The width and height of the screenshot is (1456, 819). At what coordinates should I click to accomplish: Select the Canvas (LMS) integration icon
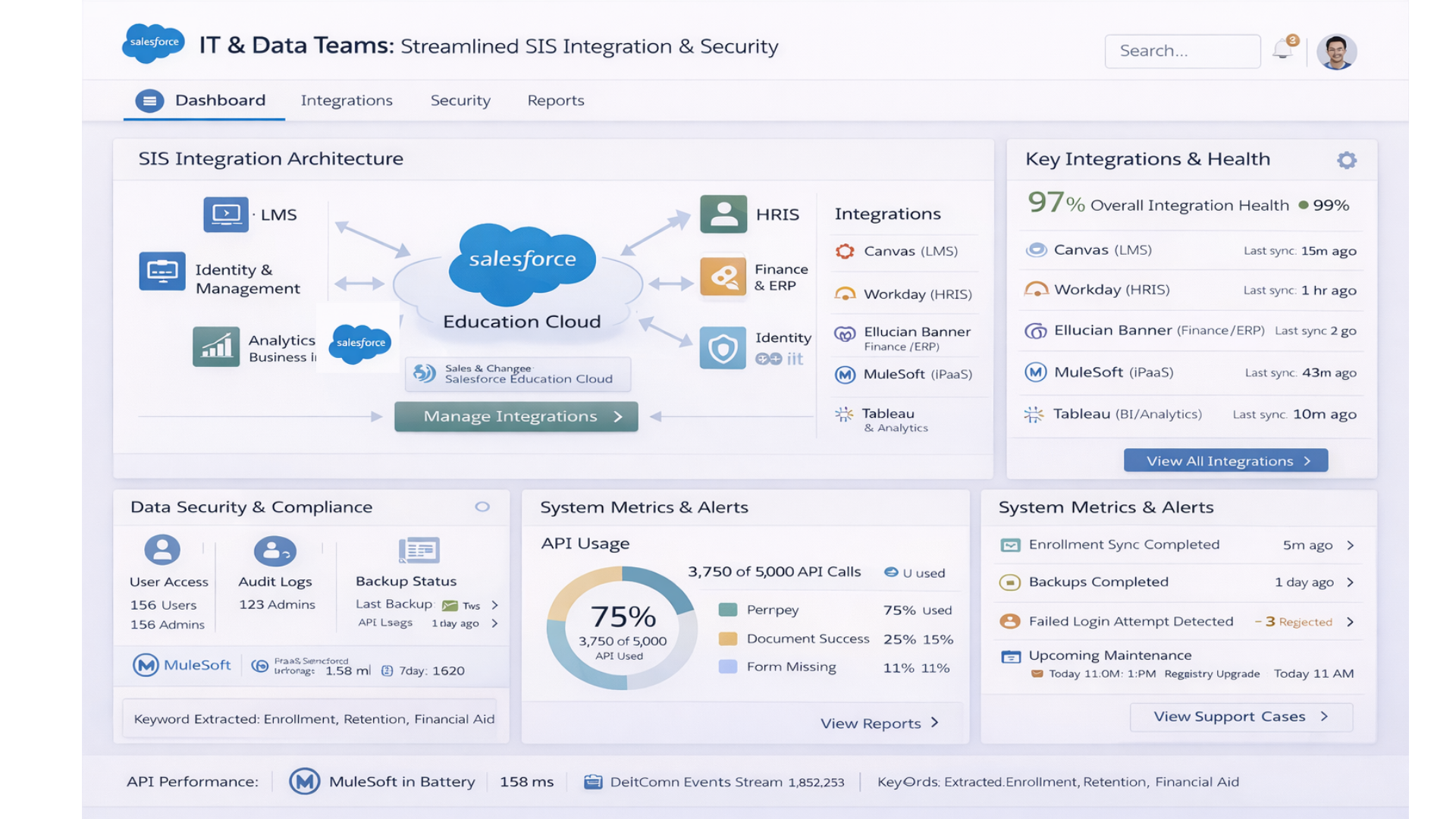pyautogui.click(x=1036, y=249)
